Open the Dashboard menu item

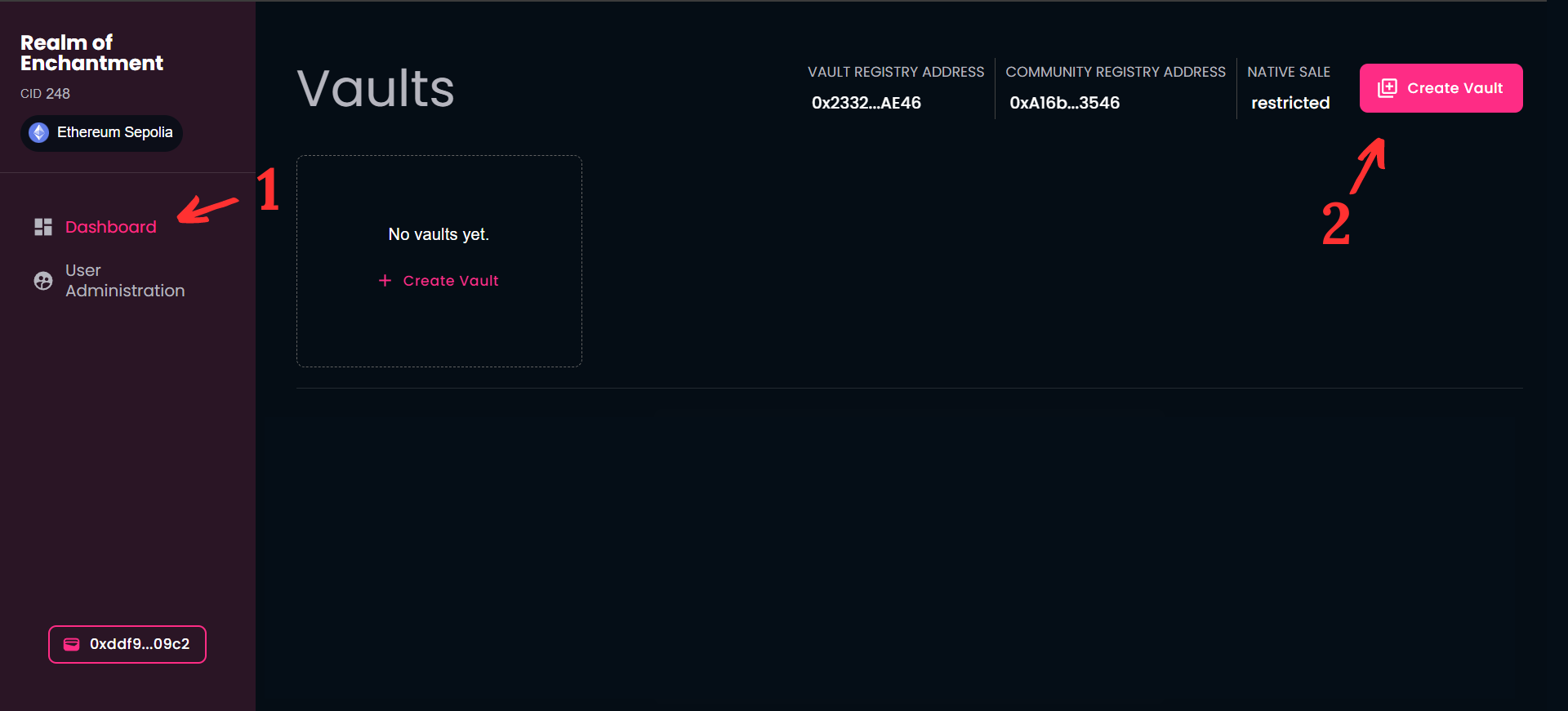[x=110, y=227]
